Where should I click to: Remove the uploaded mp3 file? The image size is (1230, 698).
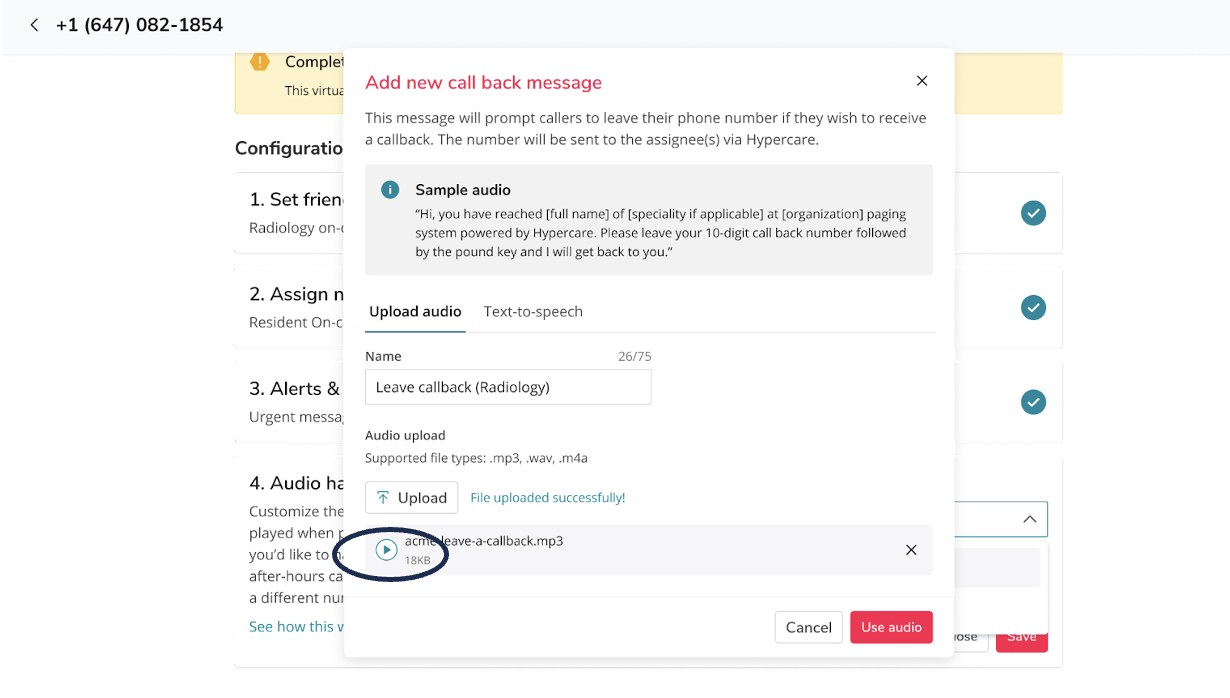pyautogui.click(x=911, y=550)
